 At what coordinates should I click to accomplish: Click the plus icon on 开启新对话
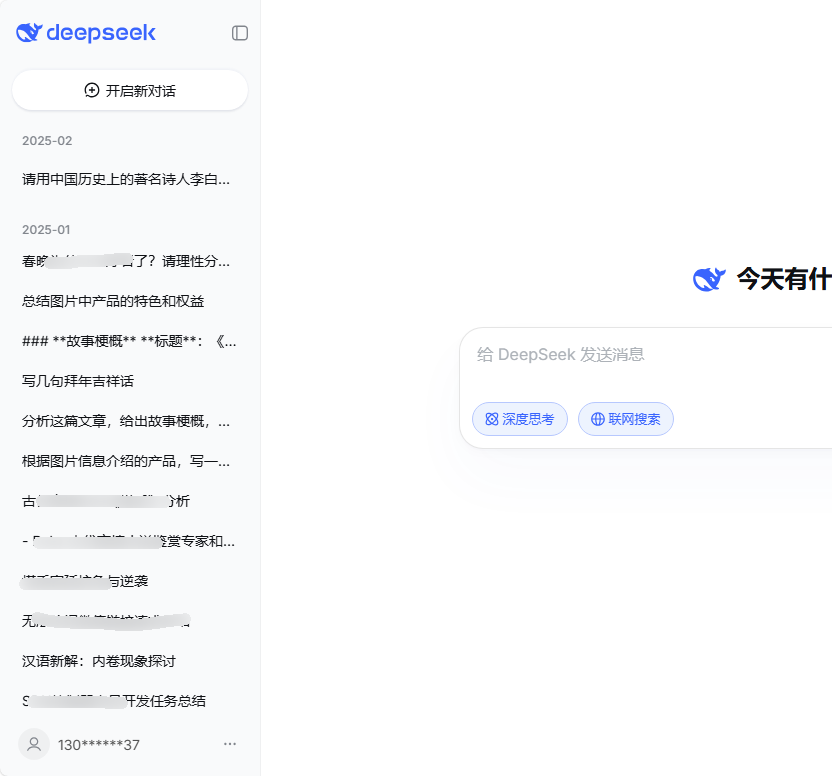91,90
